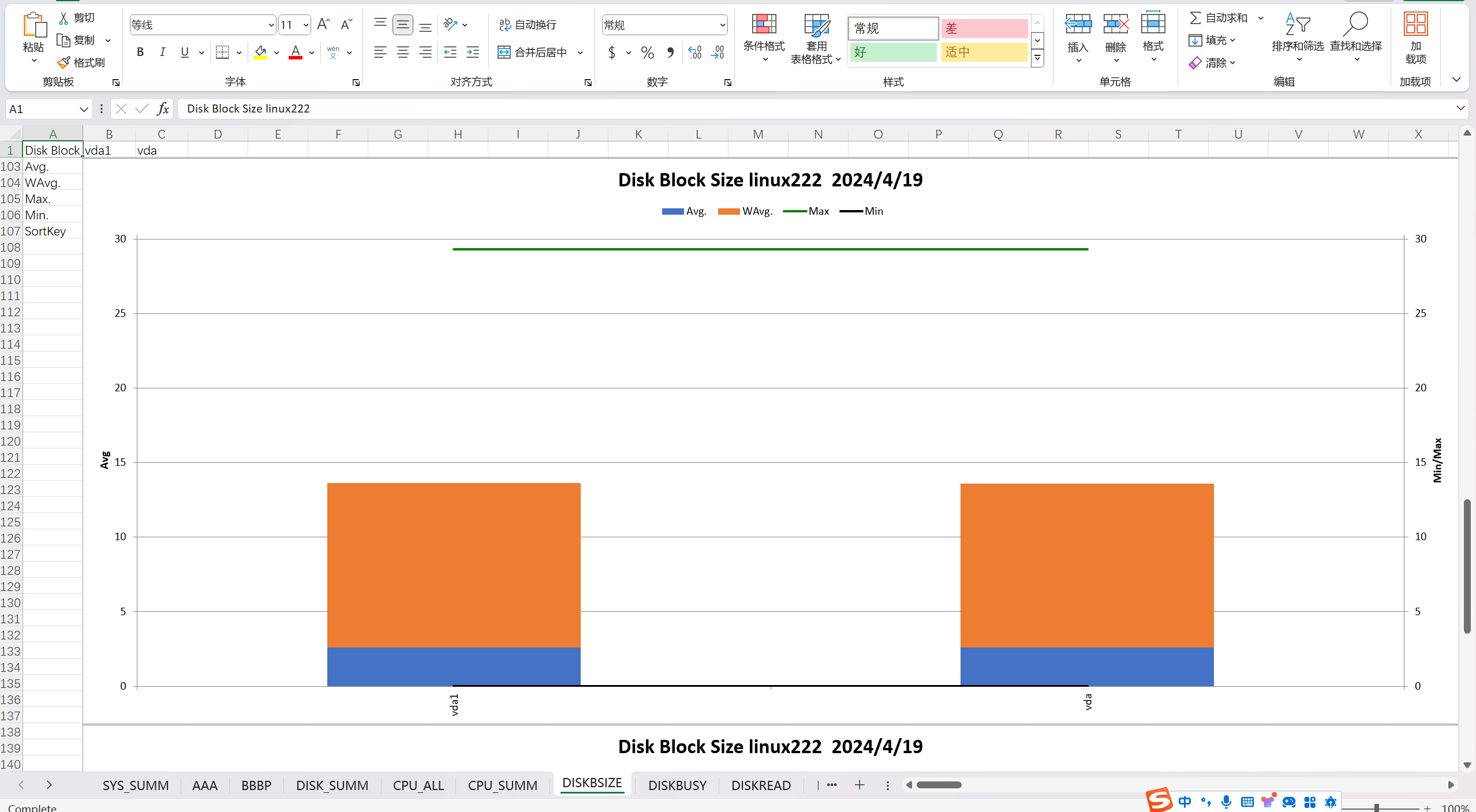Click the Cut scissors icon

(x=63, y=18)
